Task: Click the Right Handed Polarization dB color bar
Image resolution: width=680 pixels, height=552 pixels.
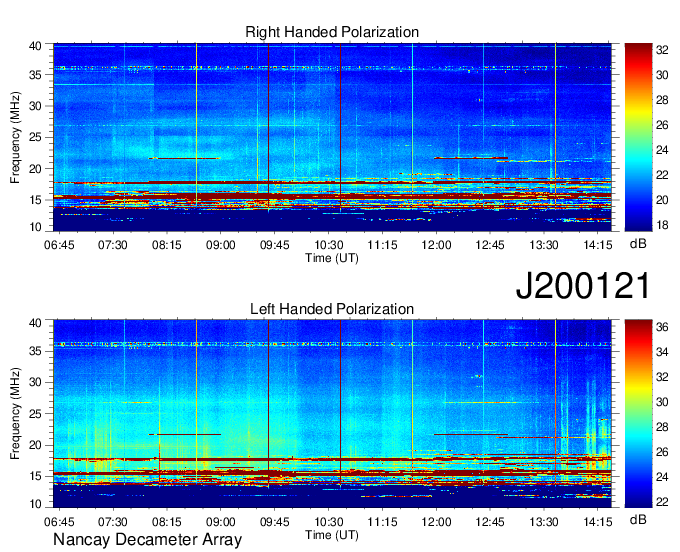Action: pyautogui.click(x=638, y=137)
